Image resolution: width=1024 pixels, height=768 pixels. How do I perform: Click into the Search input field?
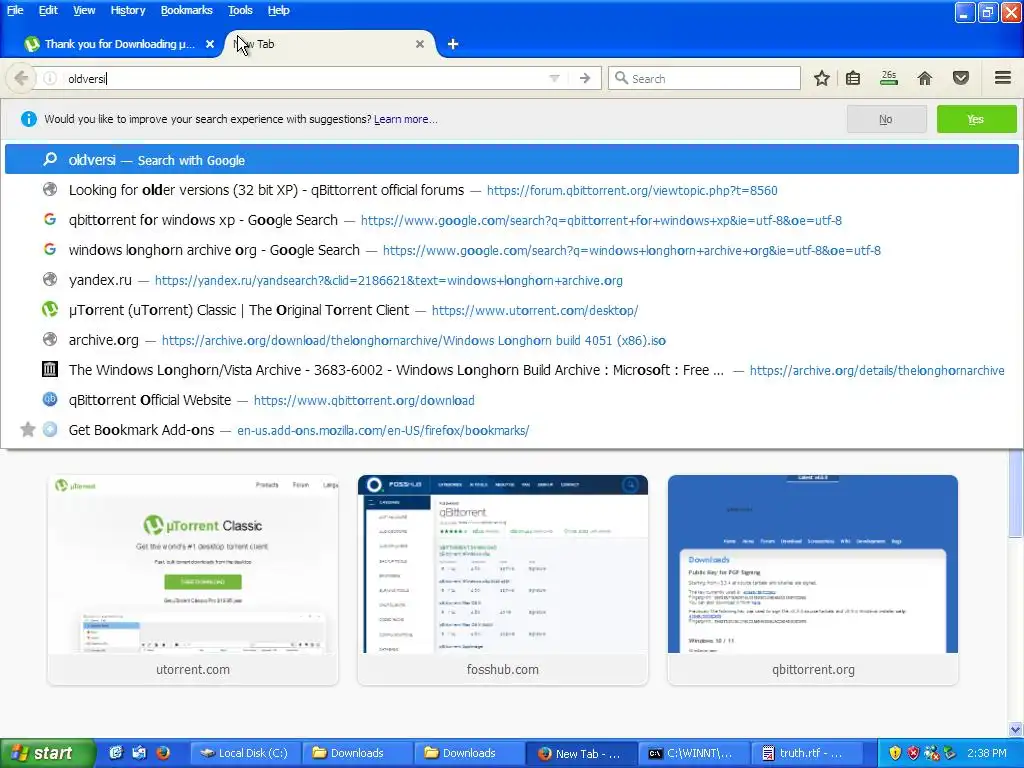point(704,78)
